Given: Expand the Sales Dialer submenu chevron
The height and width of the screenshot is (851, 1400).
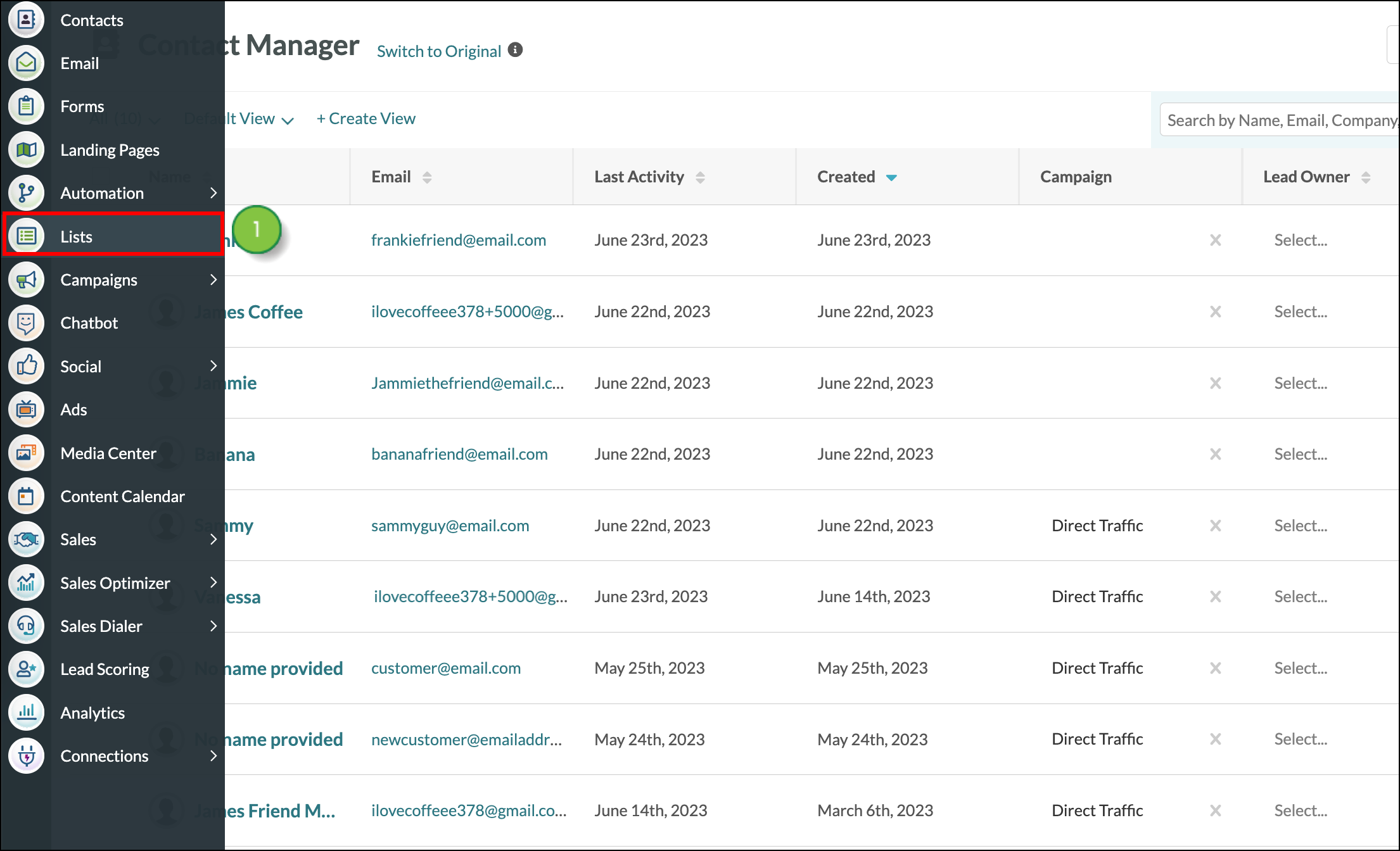Looking at the screenshot, I should pyautogui.click(x=213, y=626).
